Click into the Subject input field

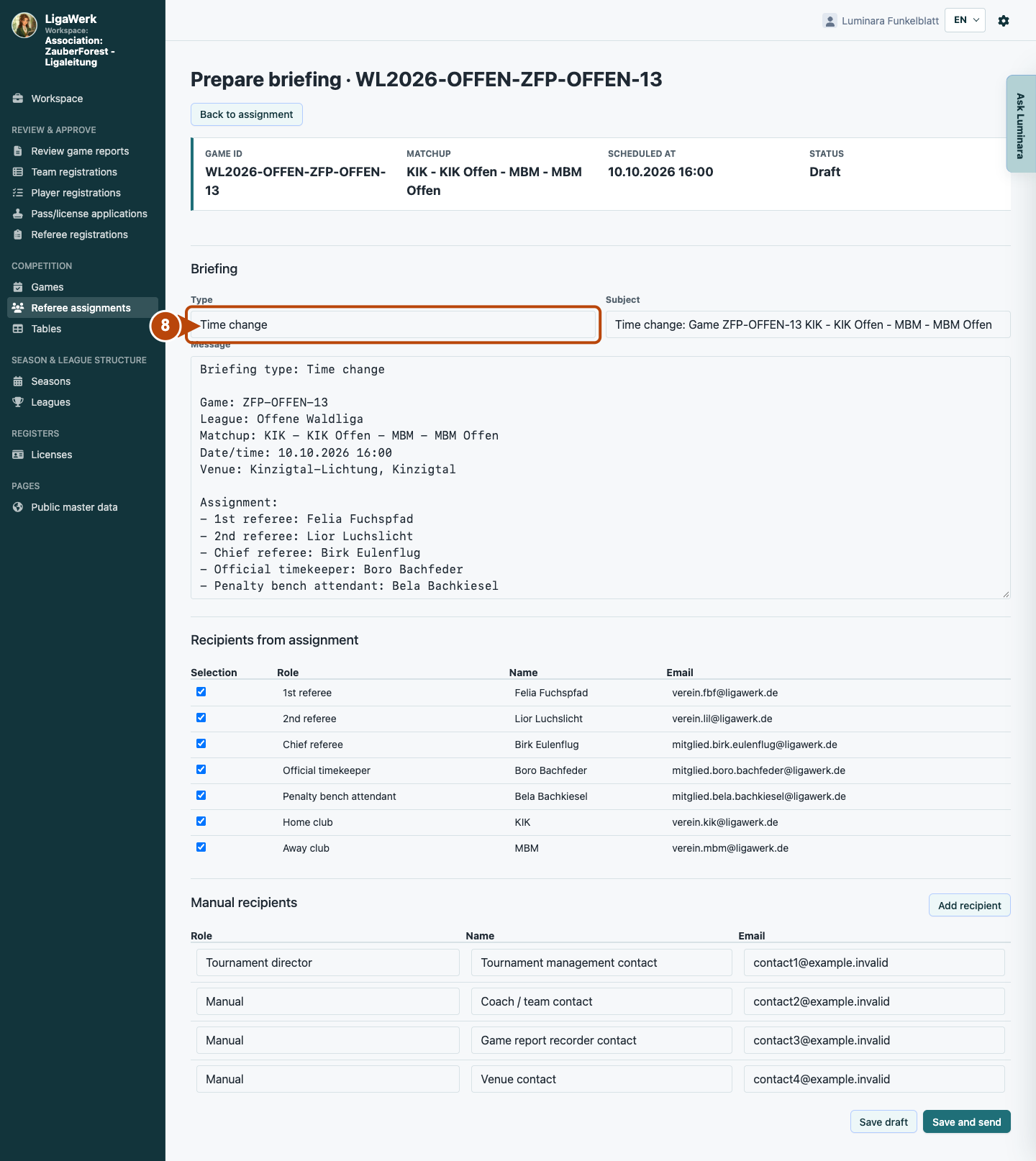808,324
